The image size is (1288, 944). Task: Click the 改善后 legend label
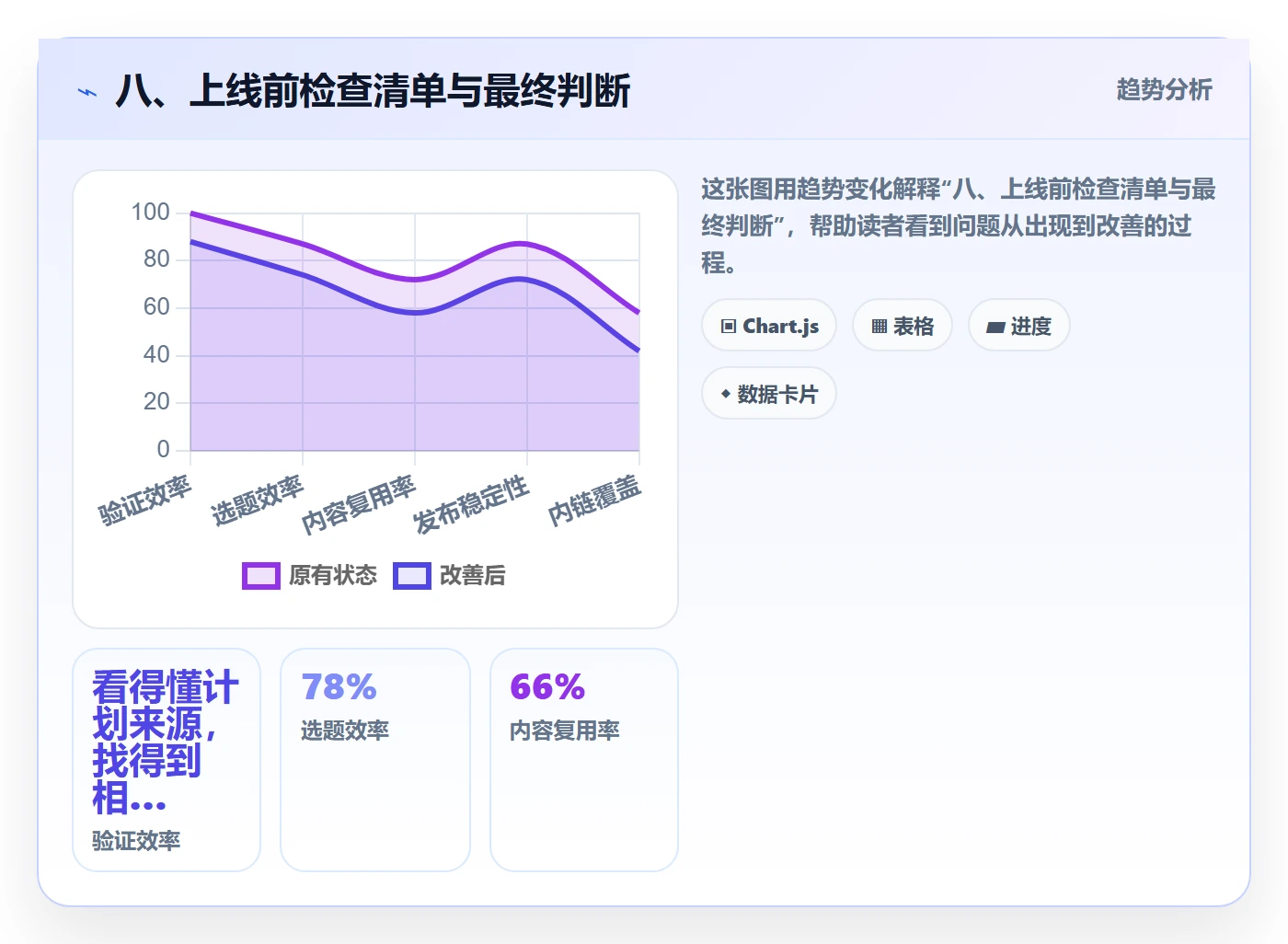point(473,576)
